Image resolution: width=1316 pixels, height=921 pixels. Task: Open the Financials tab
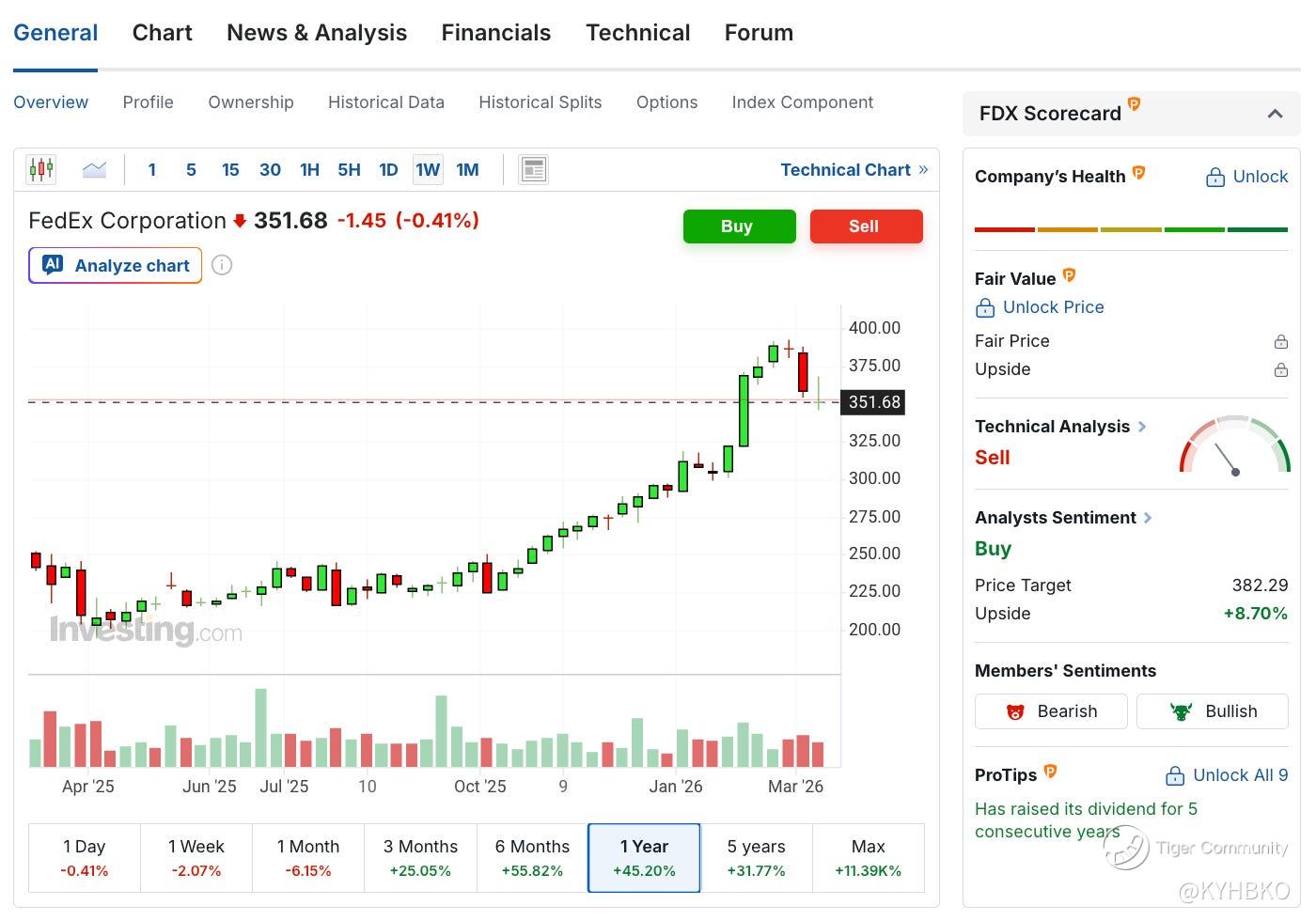click(496, 33)
